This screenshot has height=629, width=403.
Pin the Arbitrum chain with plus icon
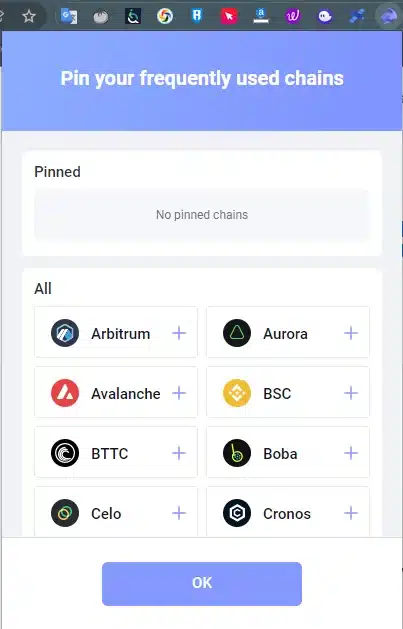179,333
